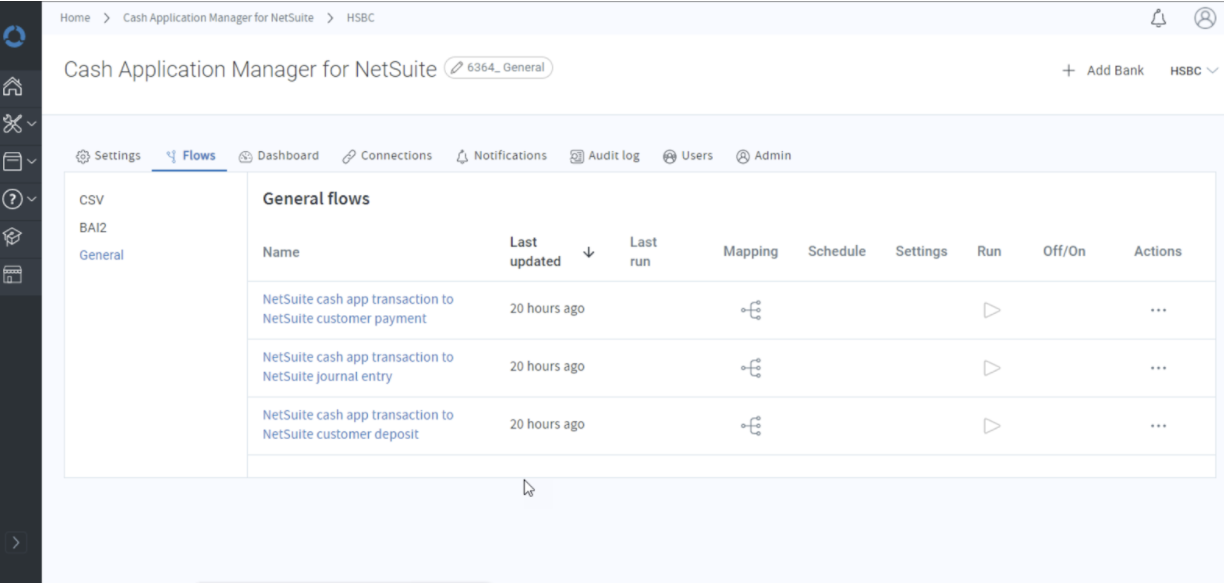Go to Home breadcrumb
The image size is (1224, 588).
(x=75, y=18)
